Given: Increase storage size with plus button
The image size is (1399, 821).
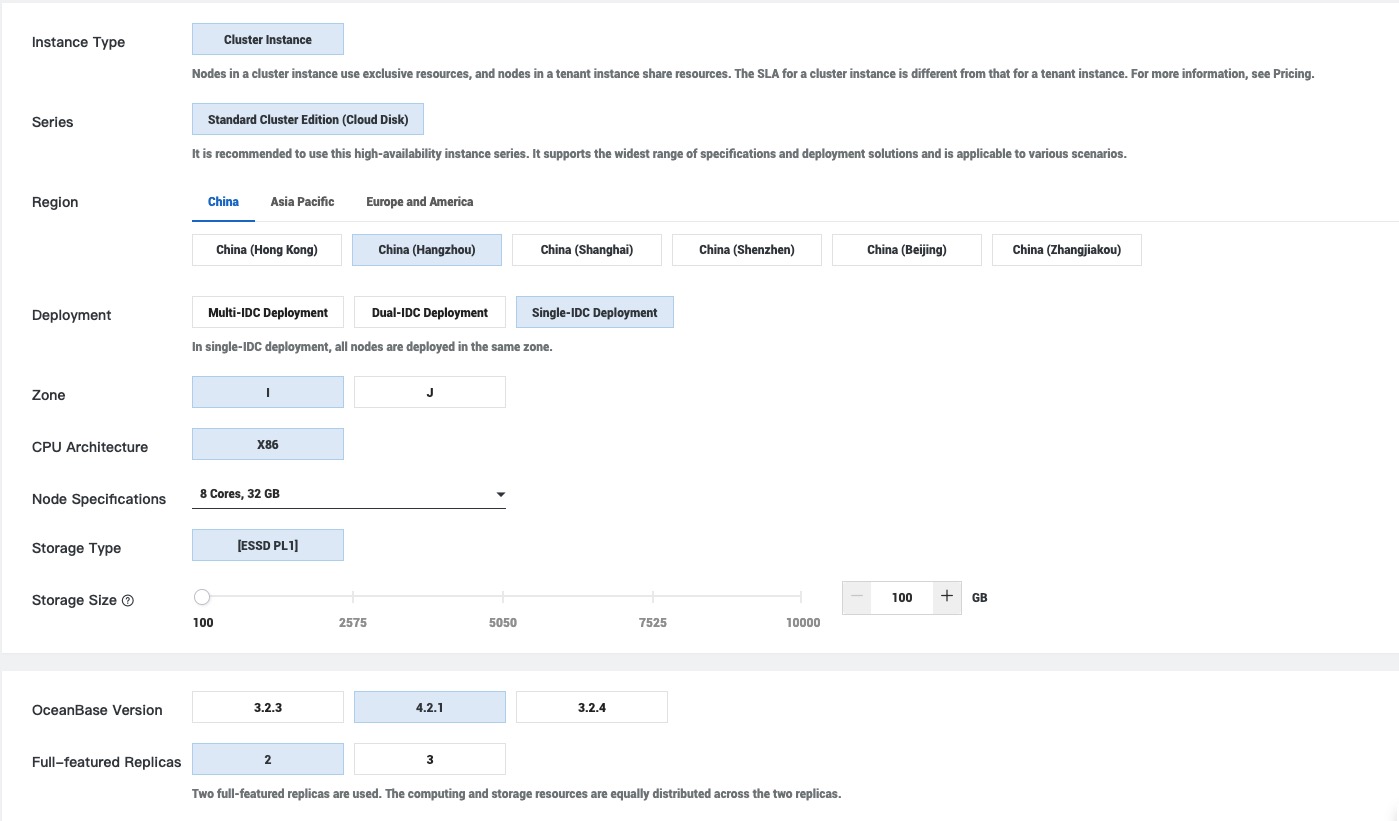Looking at the screenshot, I should point(947,597).
